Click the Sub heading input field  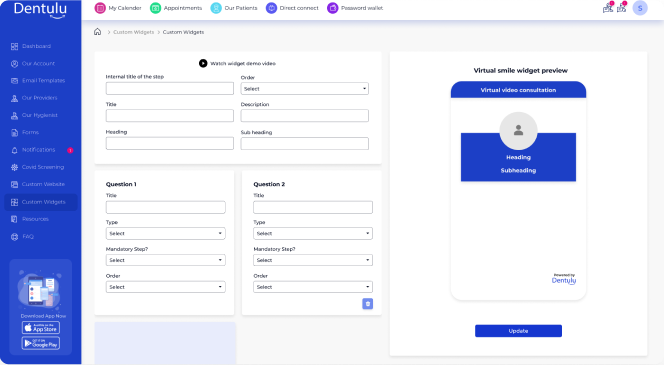pyautogui.click(x=304, y=144)
